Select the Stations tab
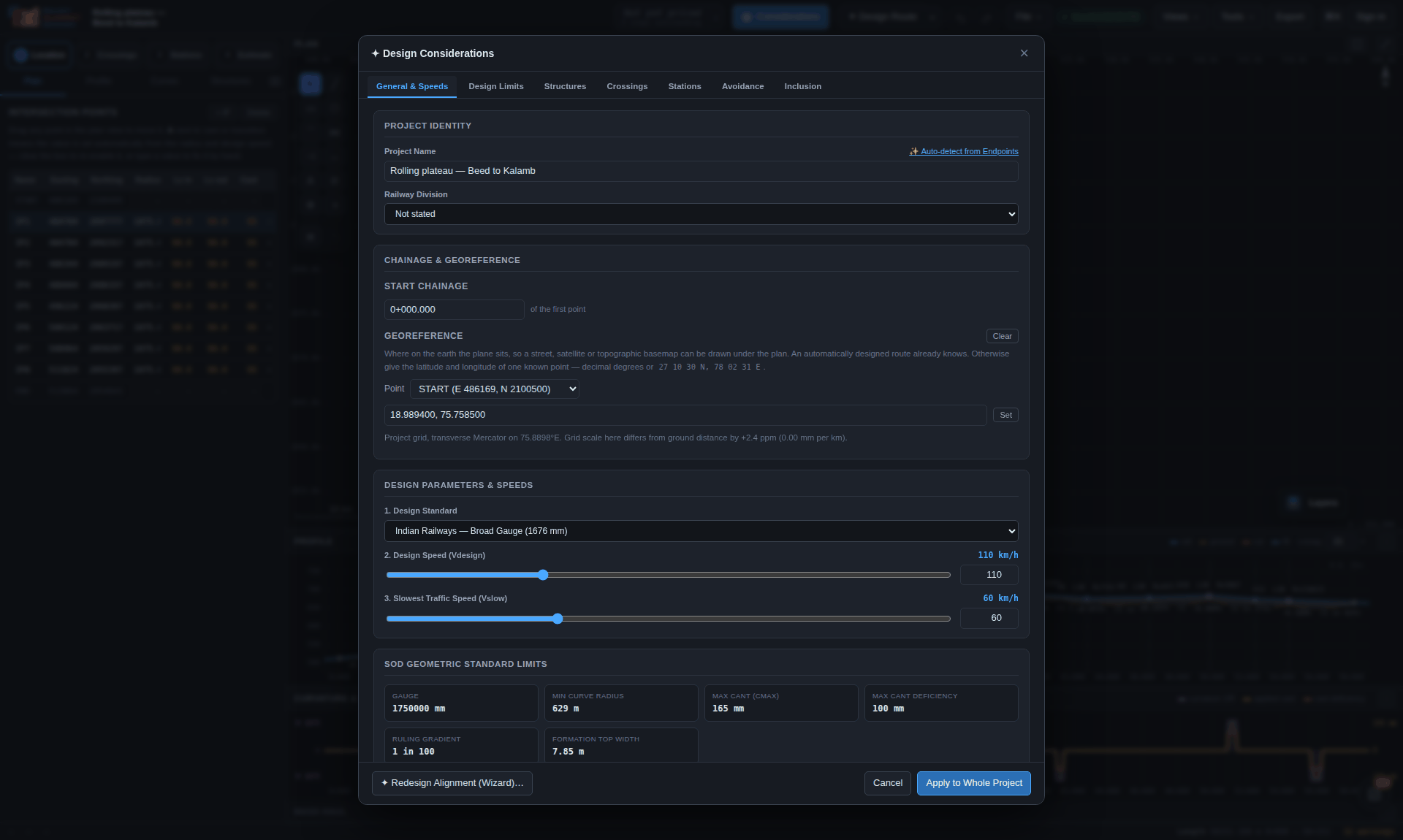This screenshot has height=840, width=1403. tap(685, 86)
